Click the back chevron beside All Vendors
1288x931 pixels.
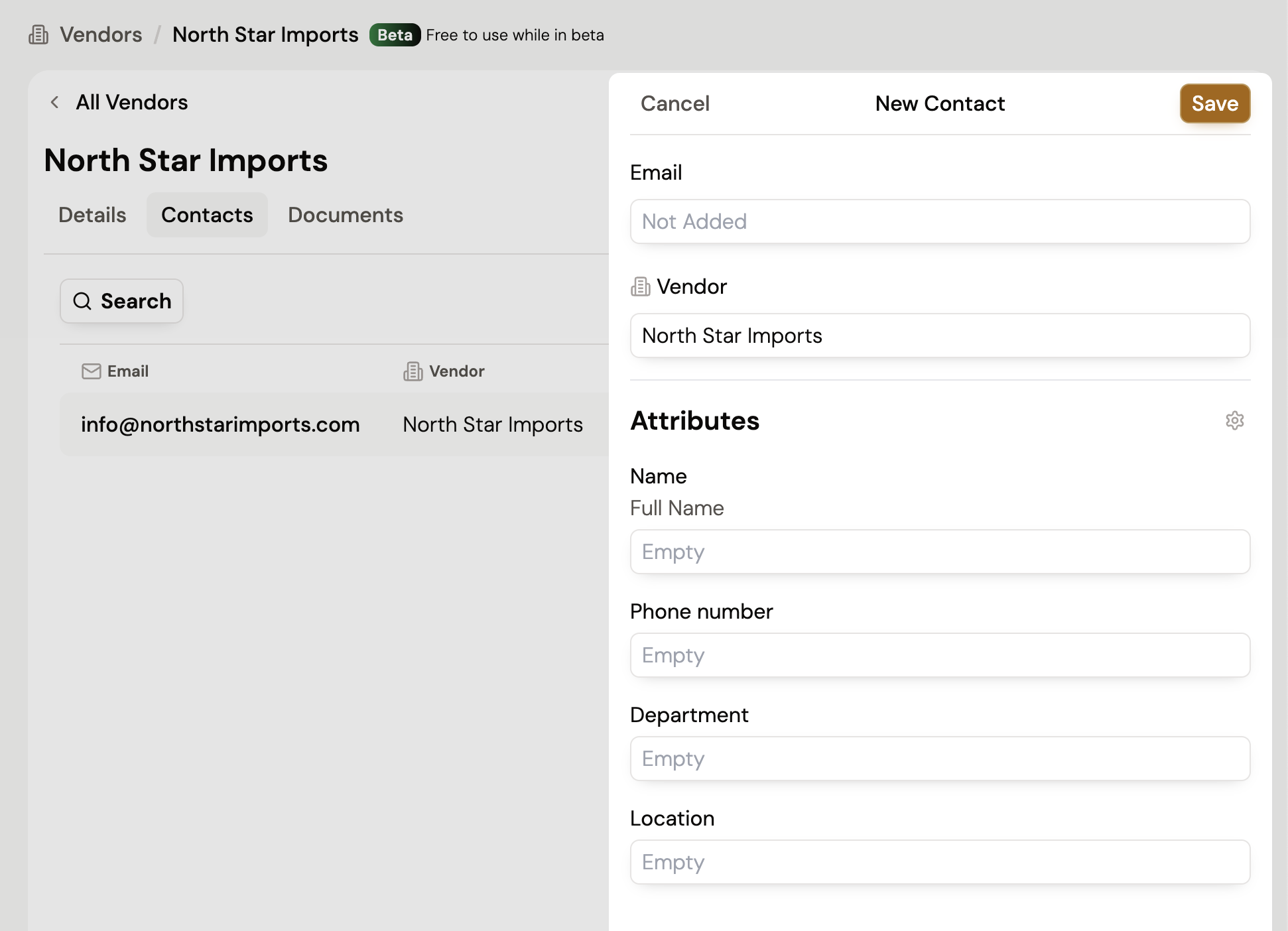(55, 102)
